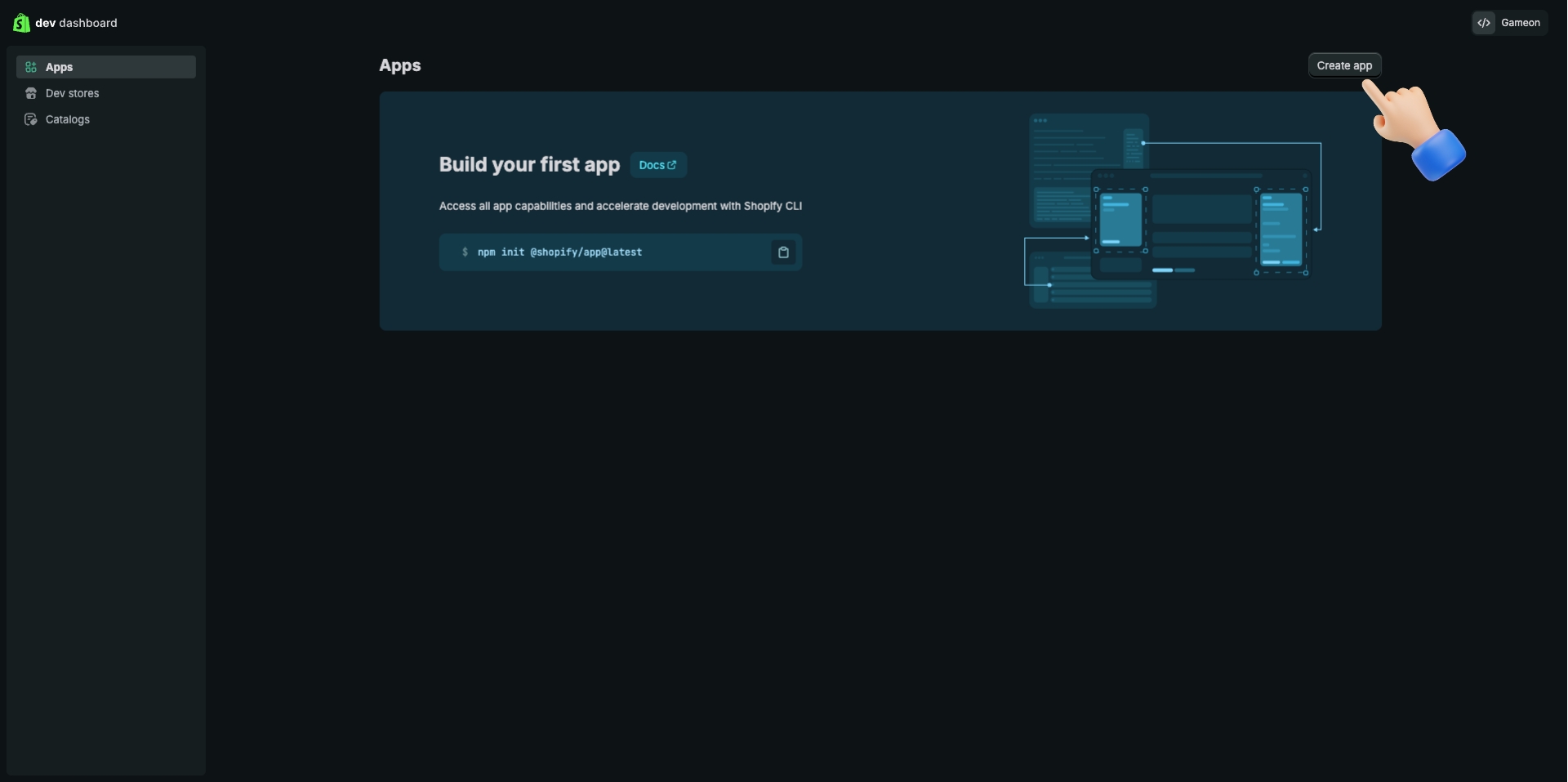The width and height of the screenshot is (1568, 782).
Task: Click the Catalogs document icon
Action: coord(31,119)
